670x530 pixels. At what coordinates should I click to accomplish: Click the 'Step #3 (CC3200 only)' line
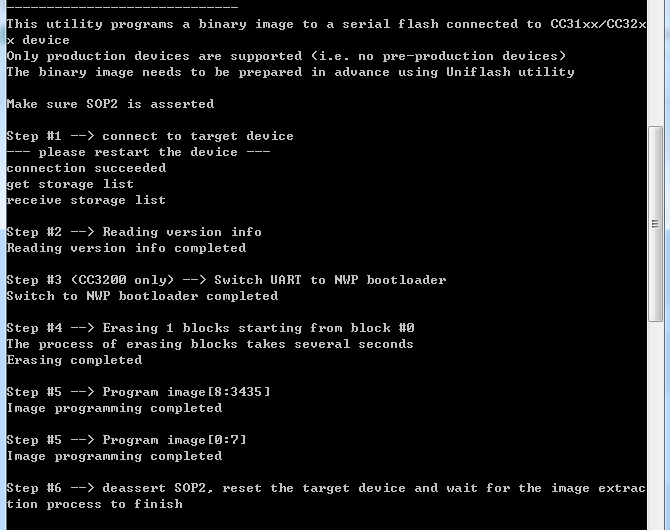tap(226, 280)
